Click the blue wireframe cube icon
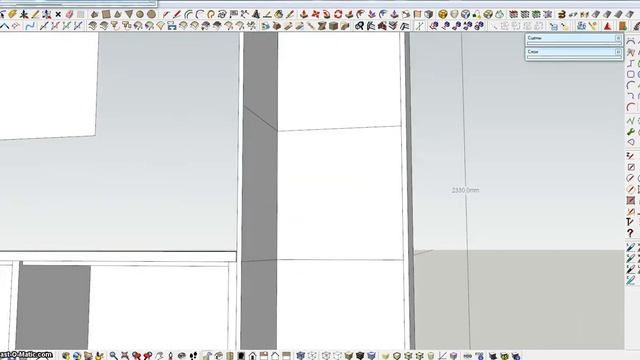This screenshot has height=360, width=640. [465, 15]
